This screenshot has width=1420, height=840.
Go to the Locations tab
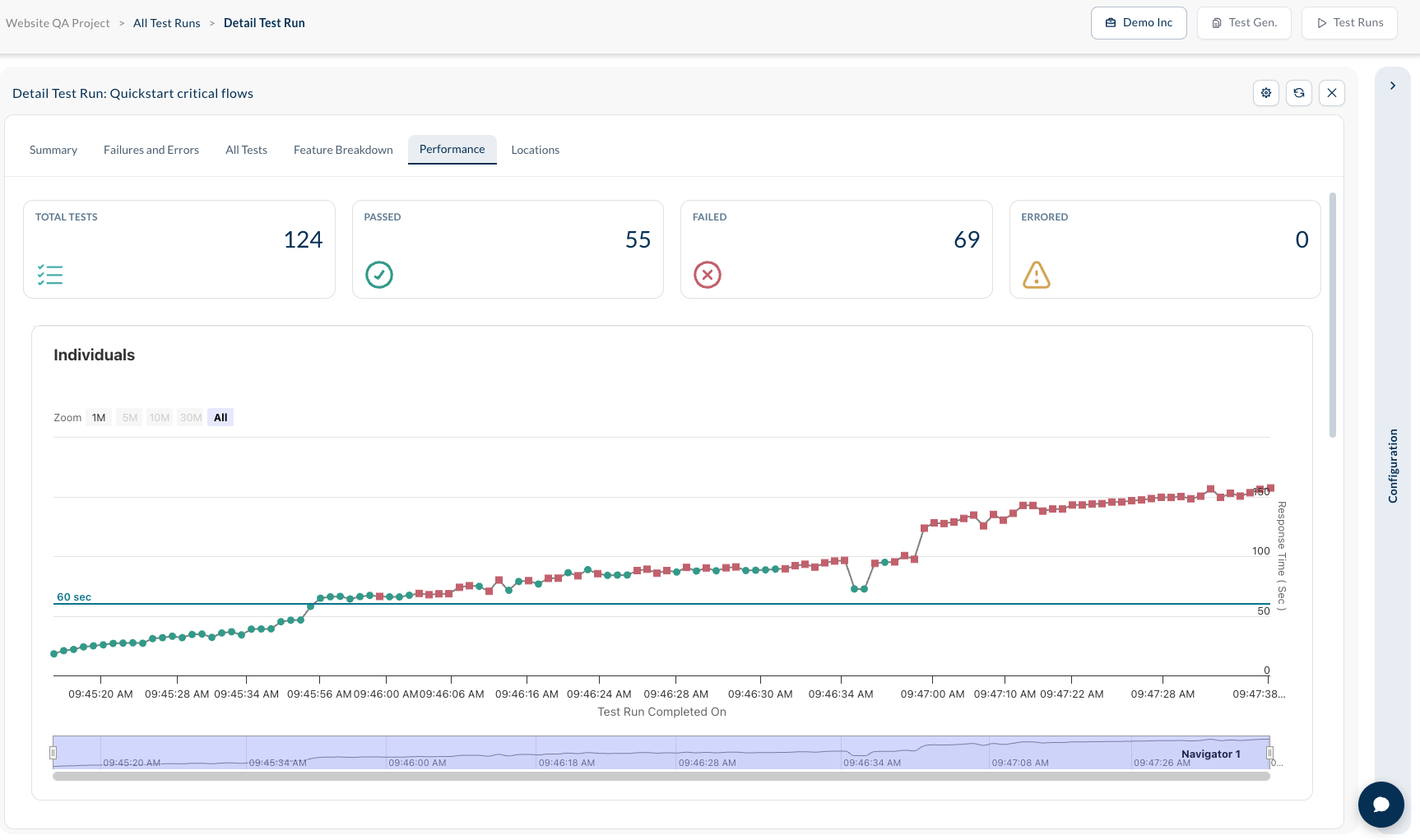[x=536, y=150]
